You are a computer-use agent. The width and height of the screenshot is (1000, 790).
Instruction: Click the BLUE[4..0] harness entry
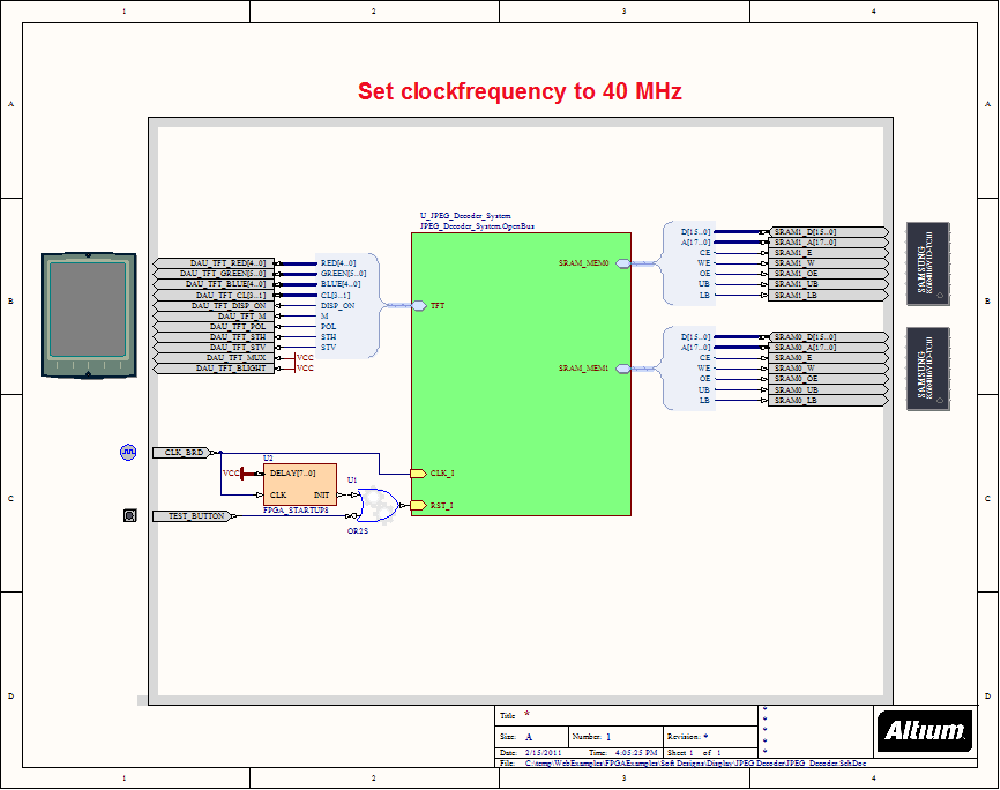[340, 284]
